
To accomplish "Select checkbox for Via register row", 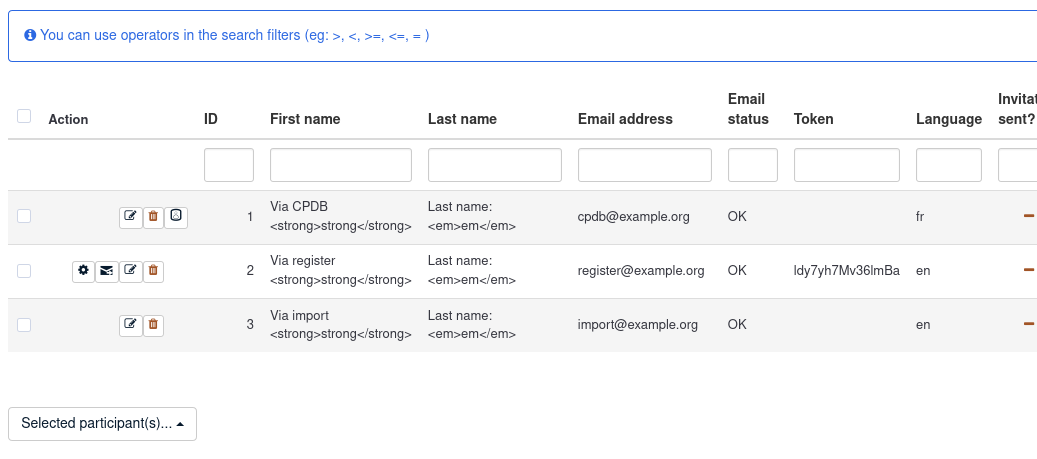I will pyautogui.click(x=24, y=270).
